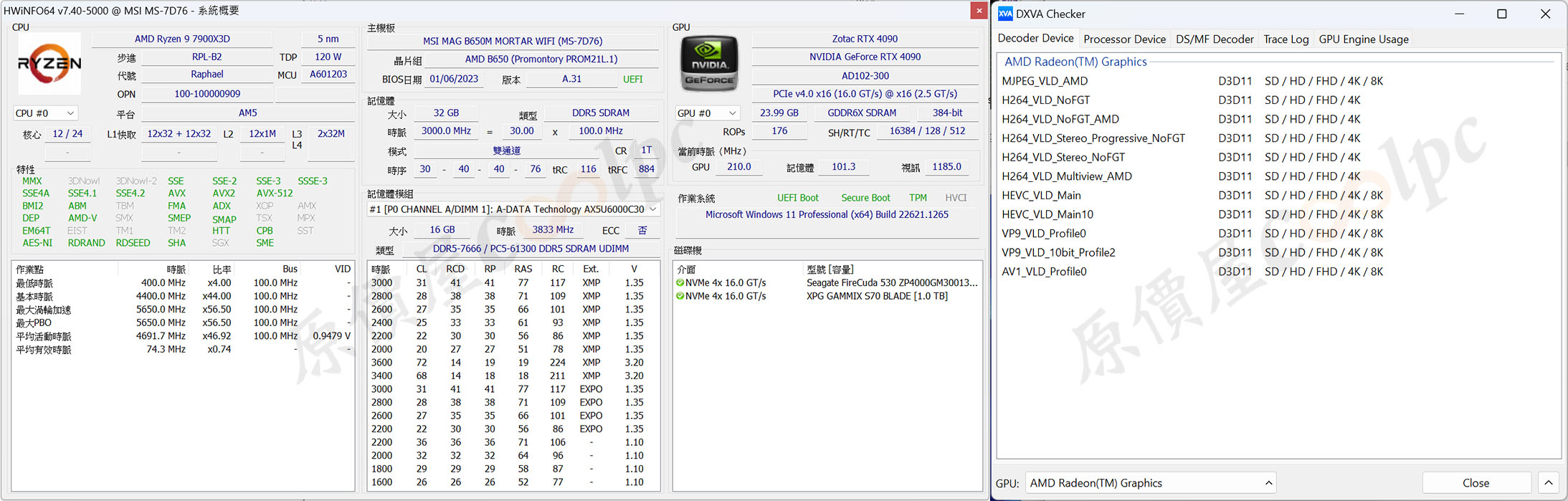The width and height of the screenshot is (1568, 501).
Task: Click the 120 W TDP value
Action: click(328, 57)
